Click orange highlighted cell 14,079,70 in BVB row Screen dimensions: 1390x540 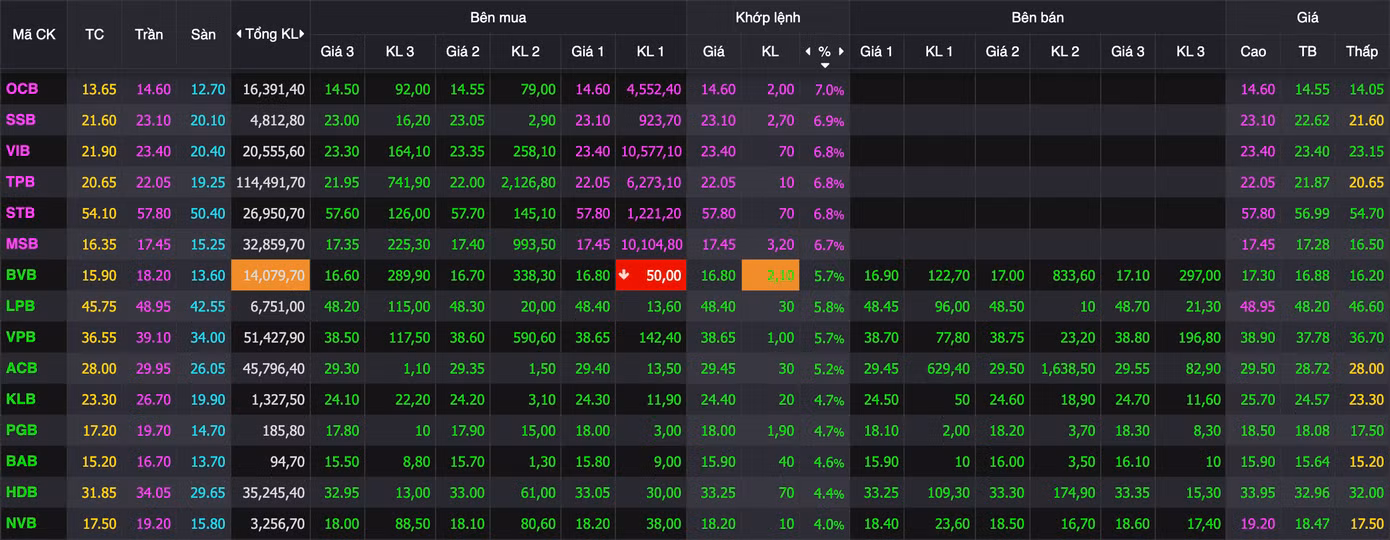coord(271,275)
